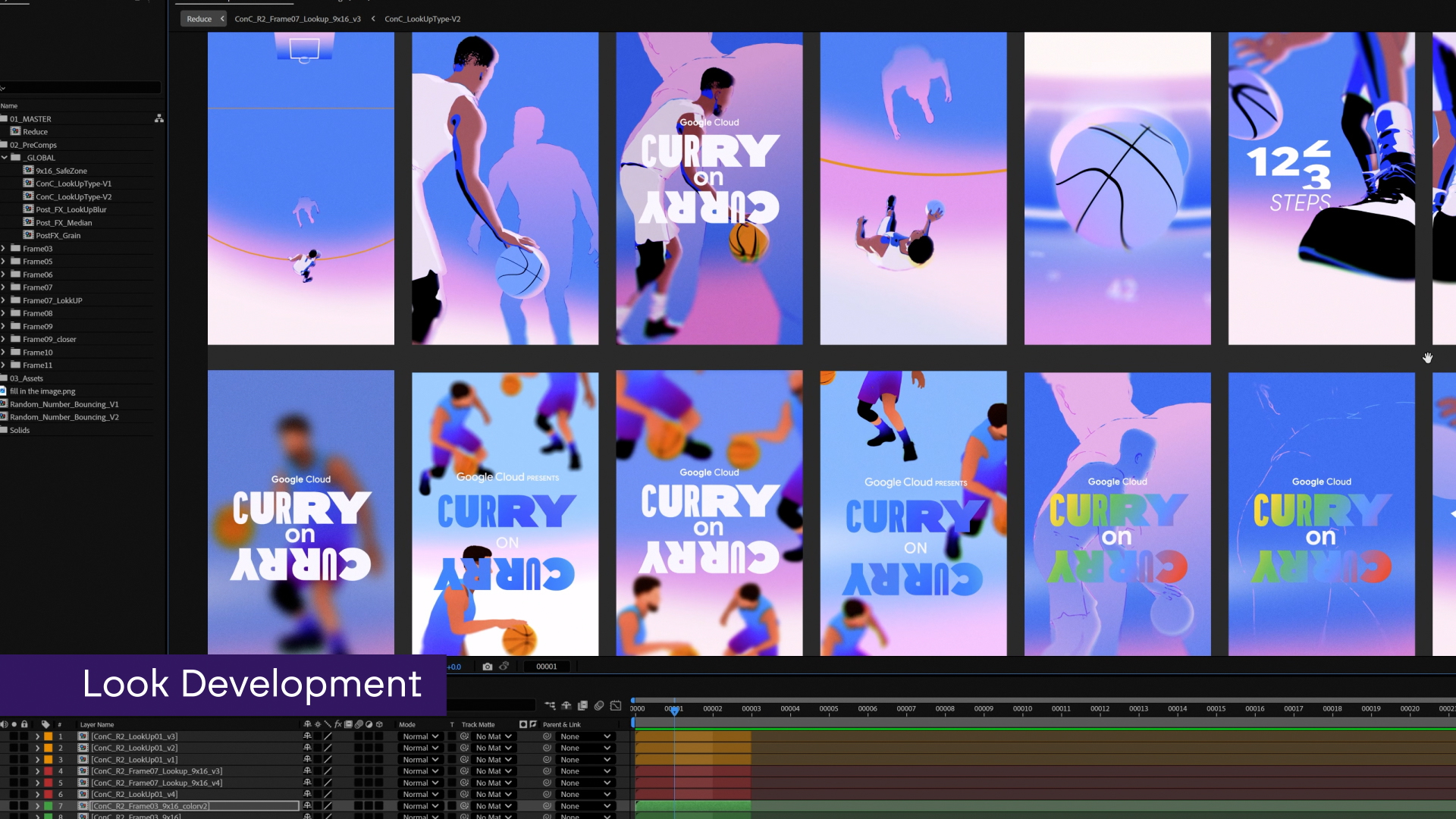Screen dimensions: 1456x819
Task: Open the Graph Editor icon
Action: (x=616, y=705)
